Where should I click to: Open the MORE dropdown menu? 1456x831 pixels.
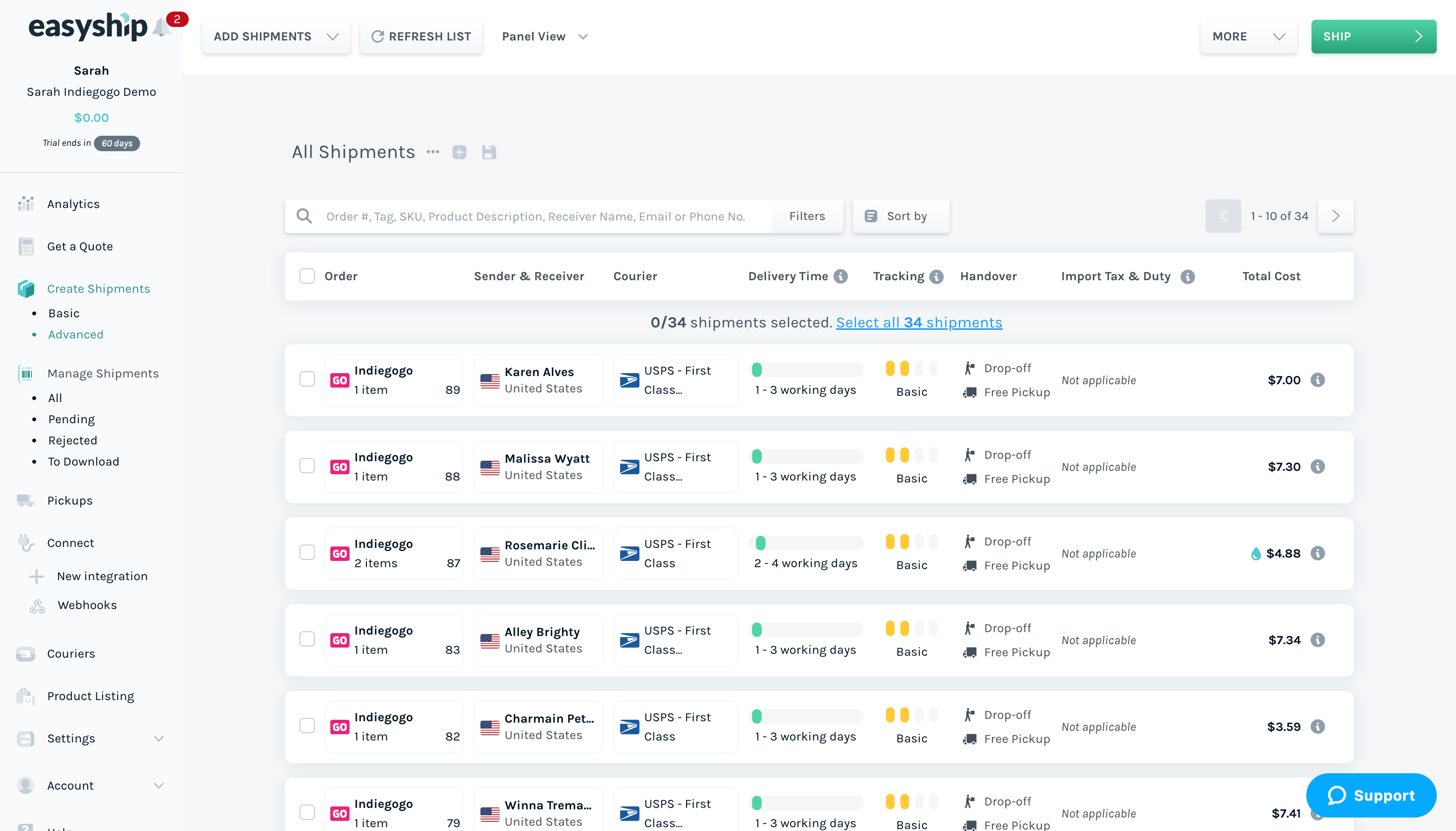click(1248, 37)
